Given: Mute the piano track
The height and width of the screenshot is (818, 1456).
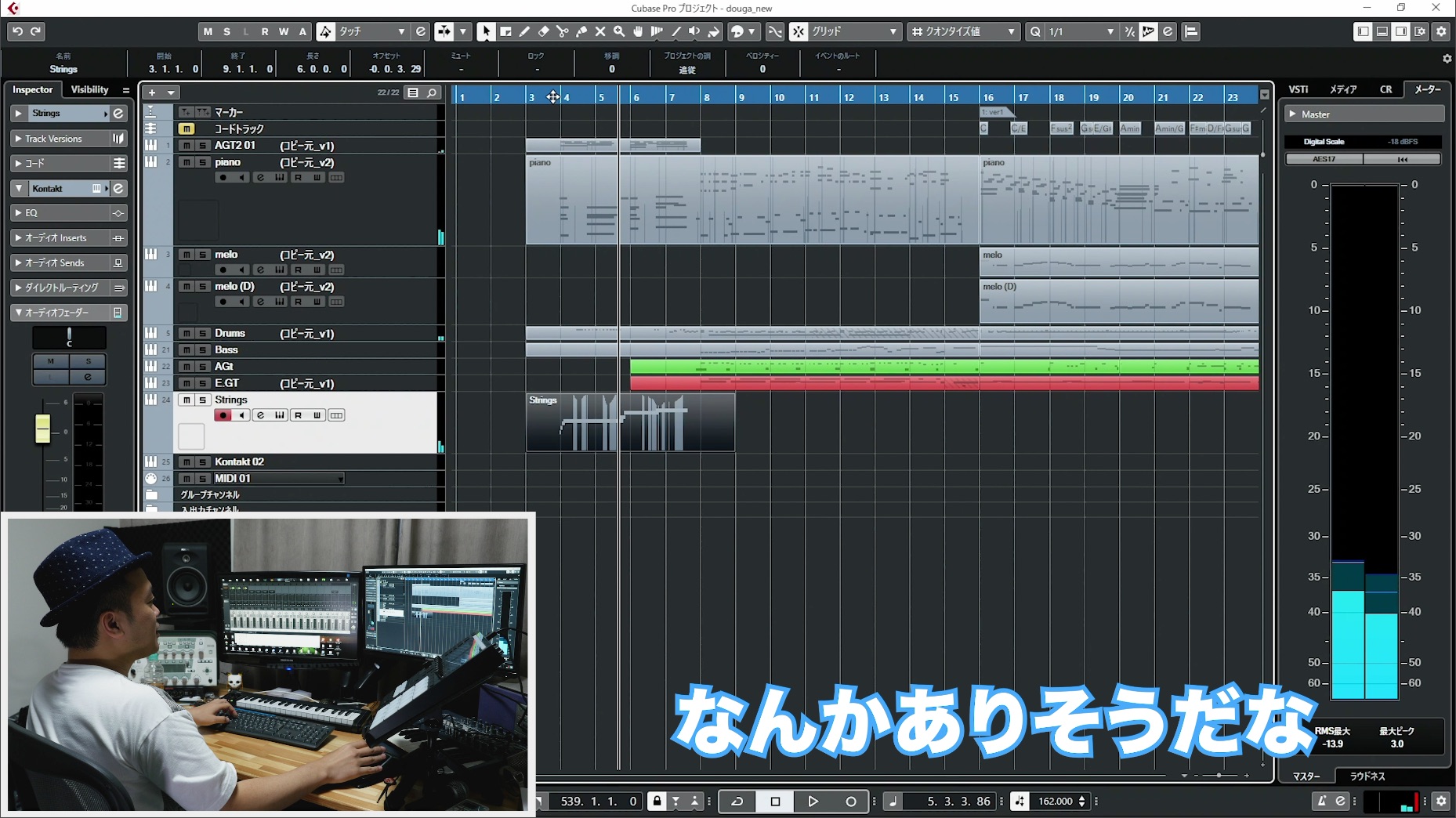Looking at the screenshot, I should [x=187, y=162].
